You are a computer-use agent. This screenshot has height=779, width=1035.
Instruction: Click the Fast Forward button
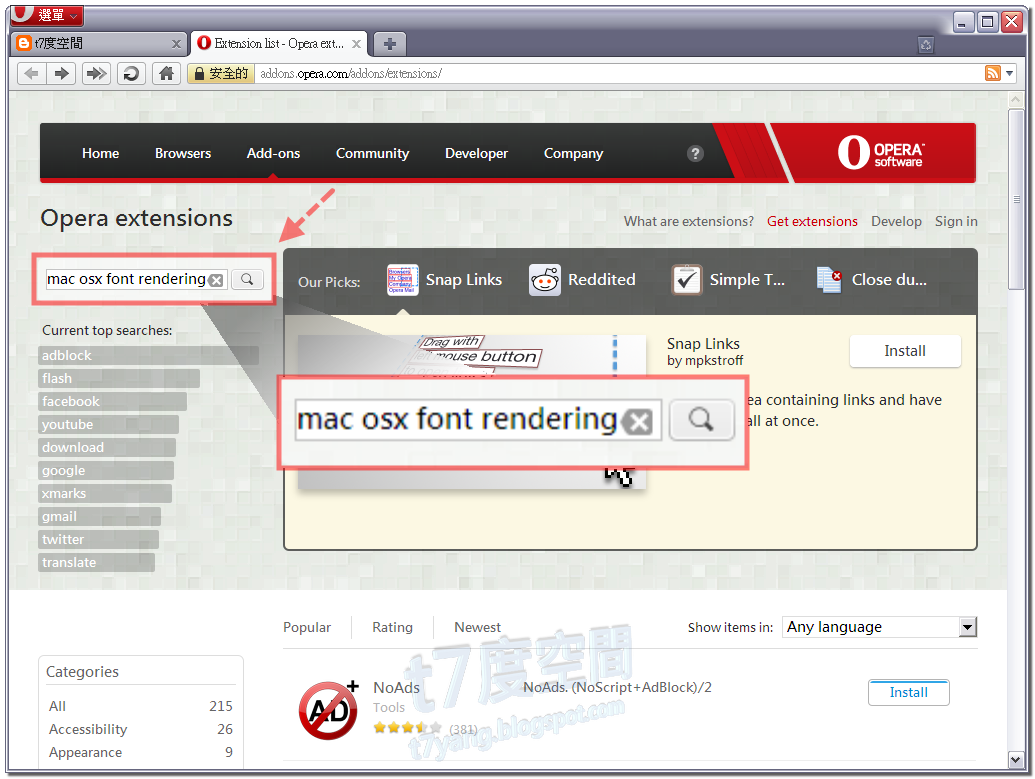point(96,73)
